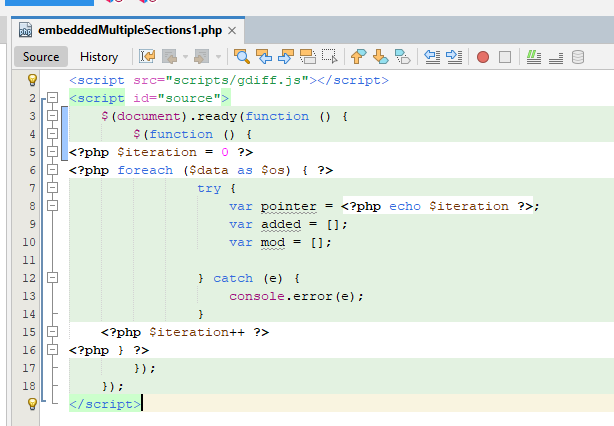The width and height of the screenshot is (614, 426).
Task: Toggle rectangular selection mode
Action: click(330, 57)
